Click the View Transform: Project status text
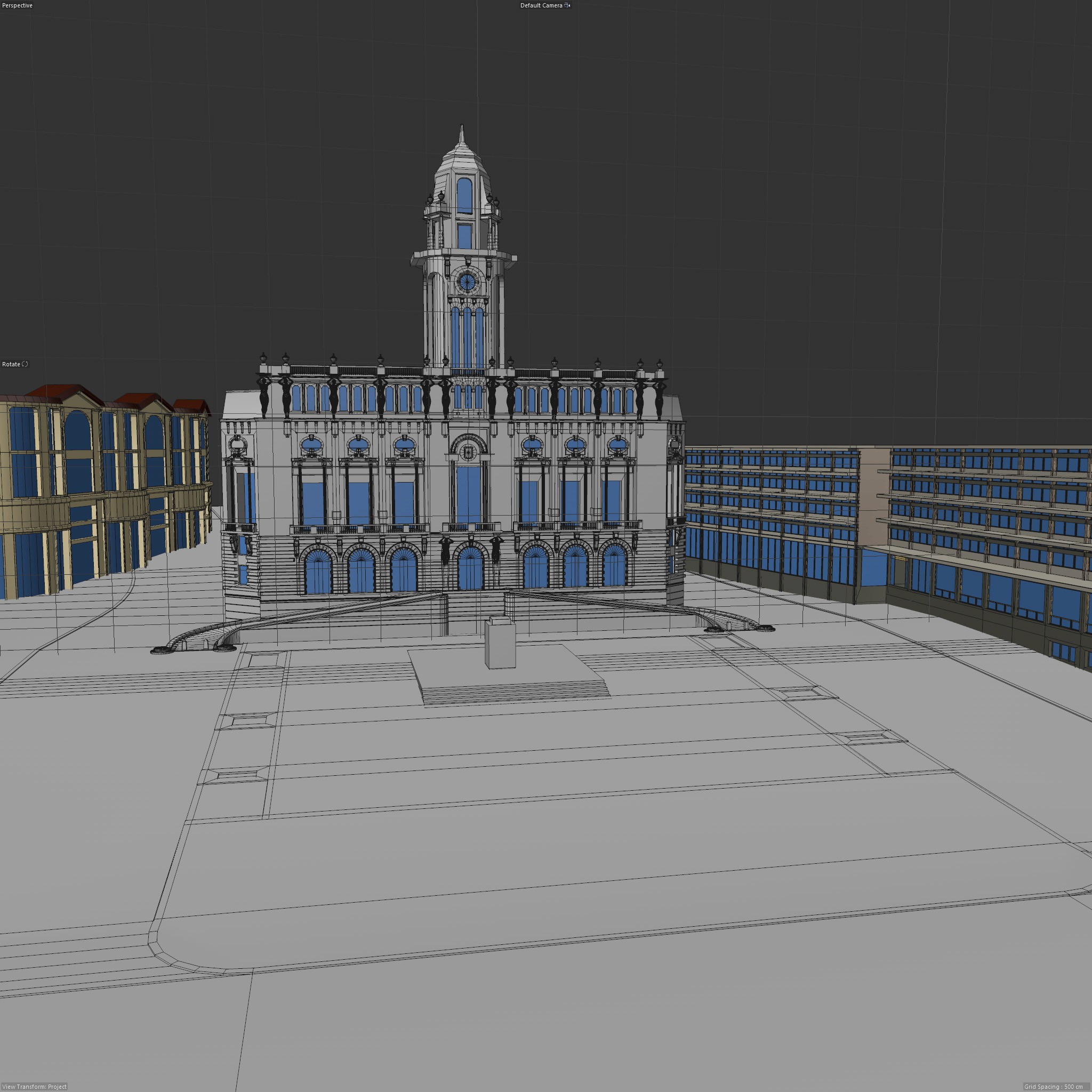Screen dimensions: 1092x1092 click(35, 1087)
